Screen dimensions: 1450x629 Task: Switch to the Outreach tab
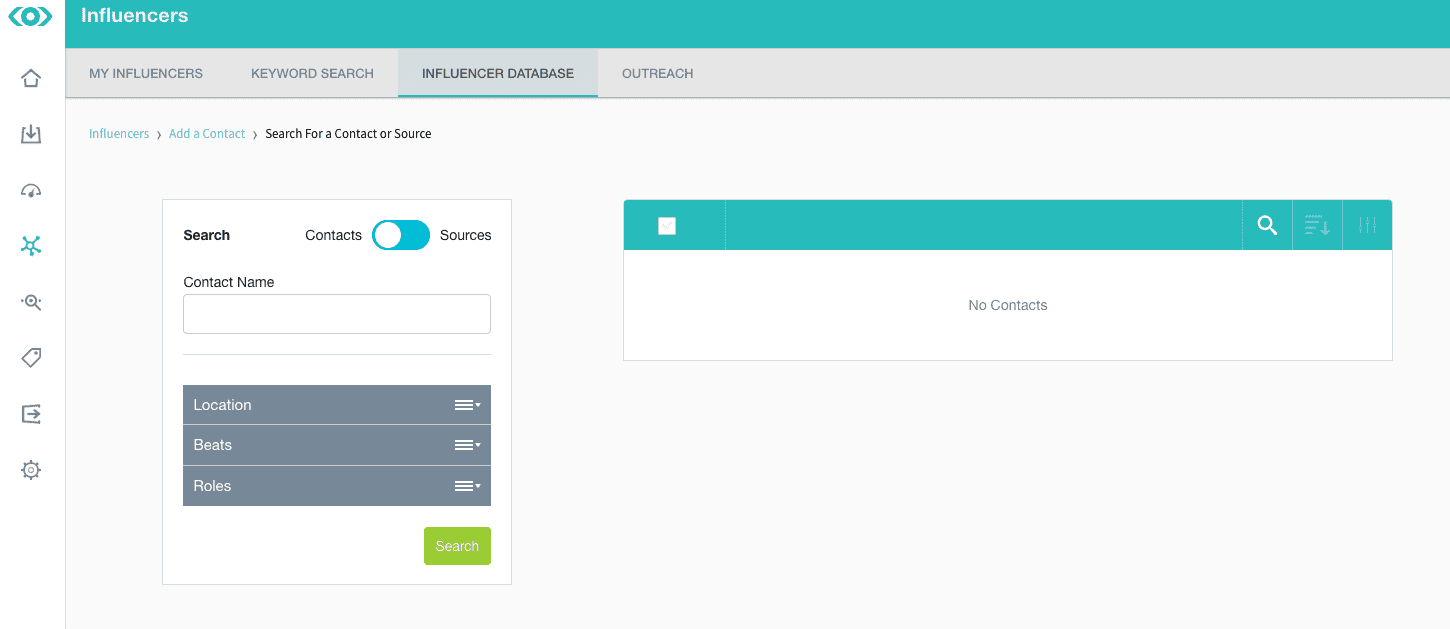coord(657,73)
